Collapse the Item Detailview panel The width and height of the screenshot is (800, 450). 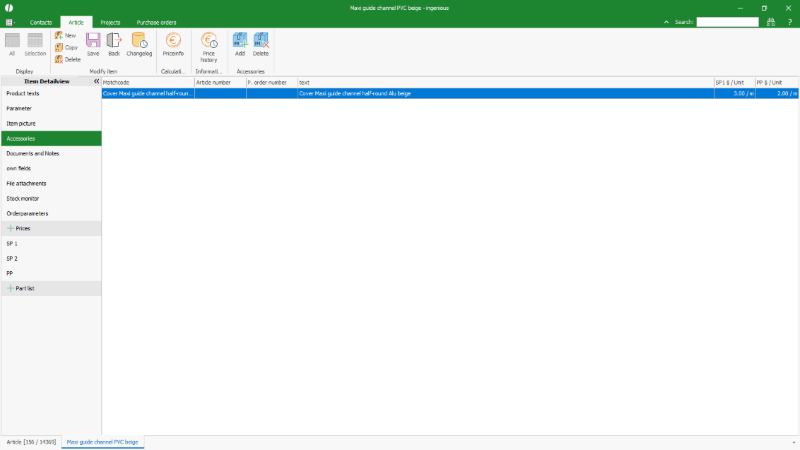tap(97, 82)
